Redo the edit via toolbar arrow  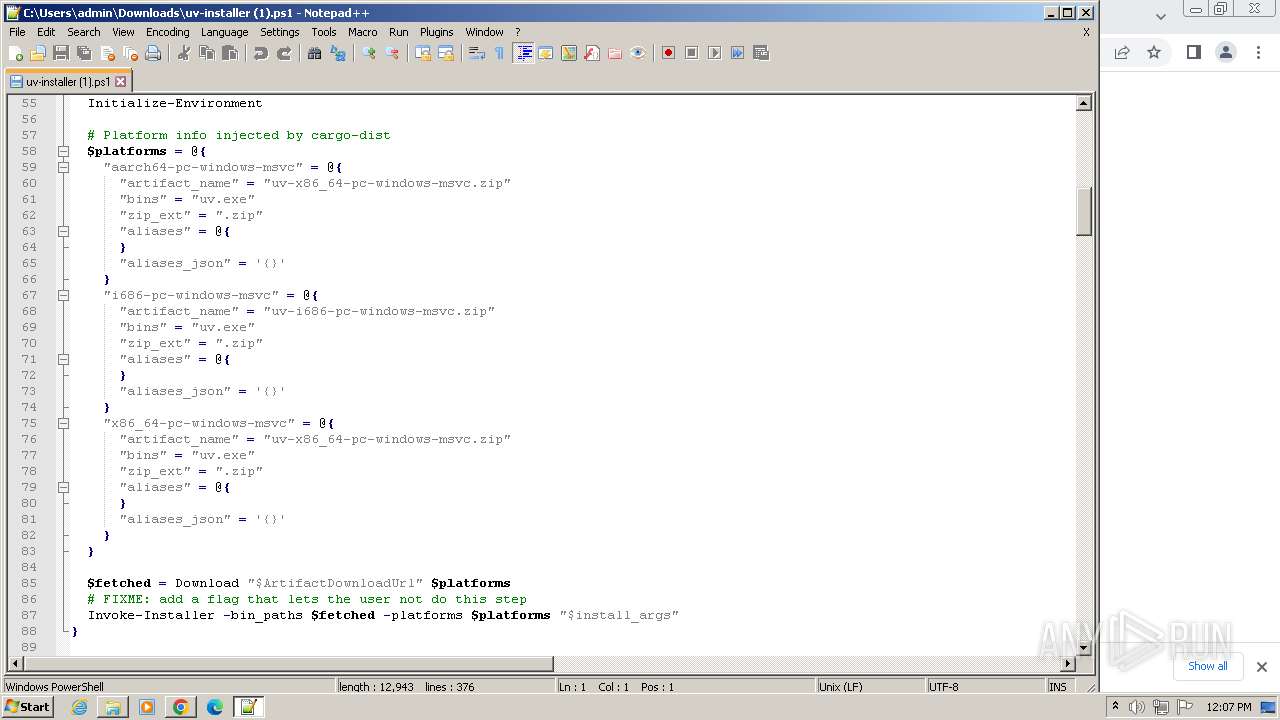(284, 53)
